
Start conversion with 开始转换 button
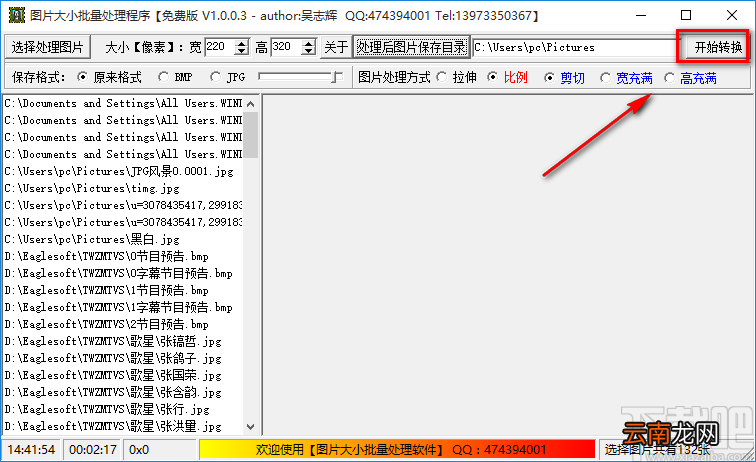pos(718,47)
